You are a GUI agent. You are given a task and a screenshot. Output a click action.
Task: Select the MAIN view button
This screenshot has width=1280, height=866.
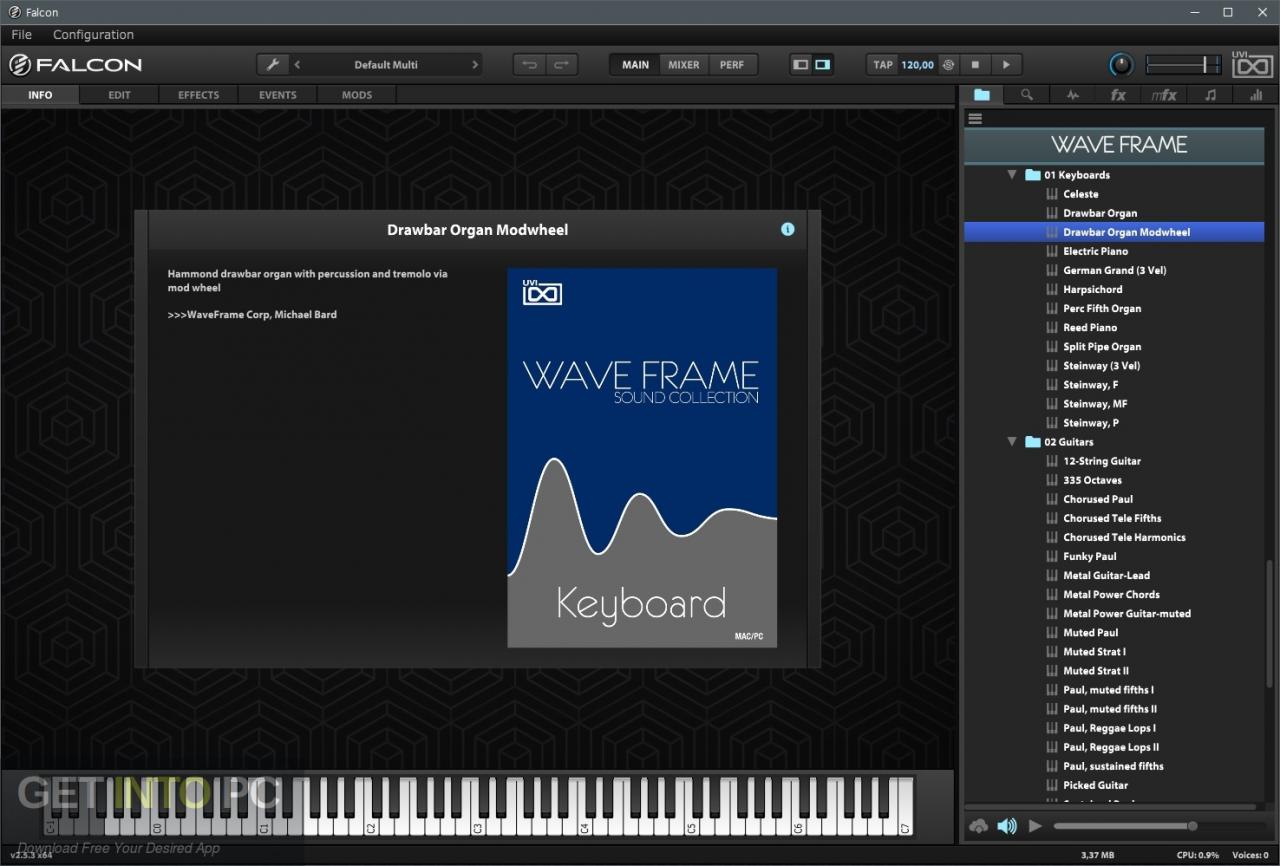coord(635,65)
